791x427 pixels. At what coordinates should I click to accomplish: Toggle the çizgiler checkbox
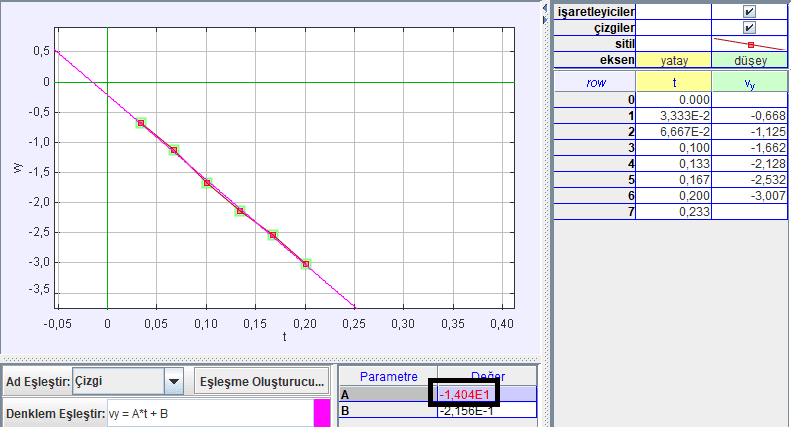click(749, 28)
